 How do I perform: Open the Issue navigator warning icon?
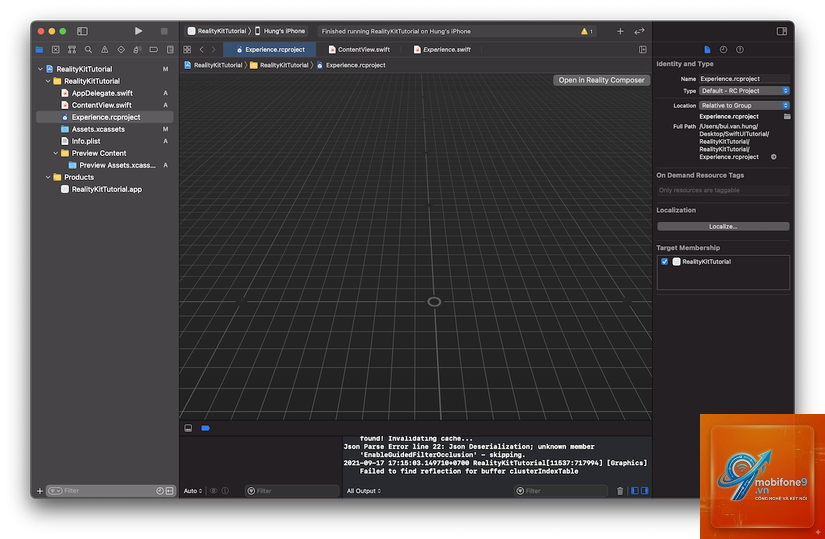tap(105, 49)
